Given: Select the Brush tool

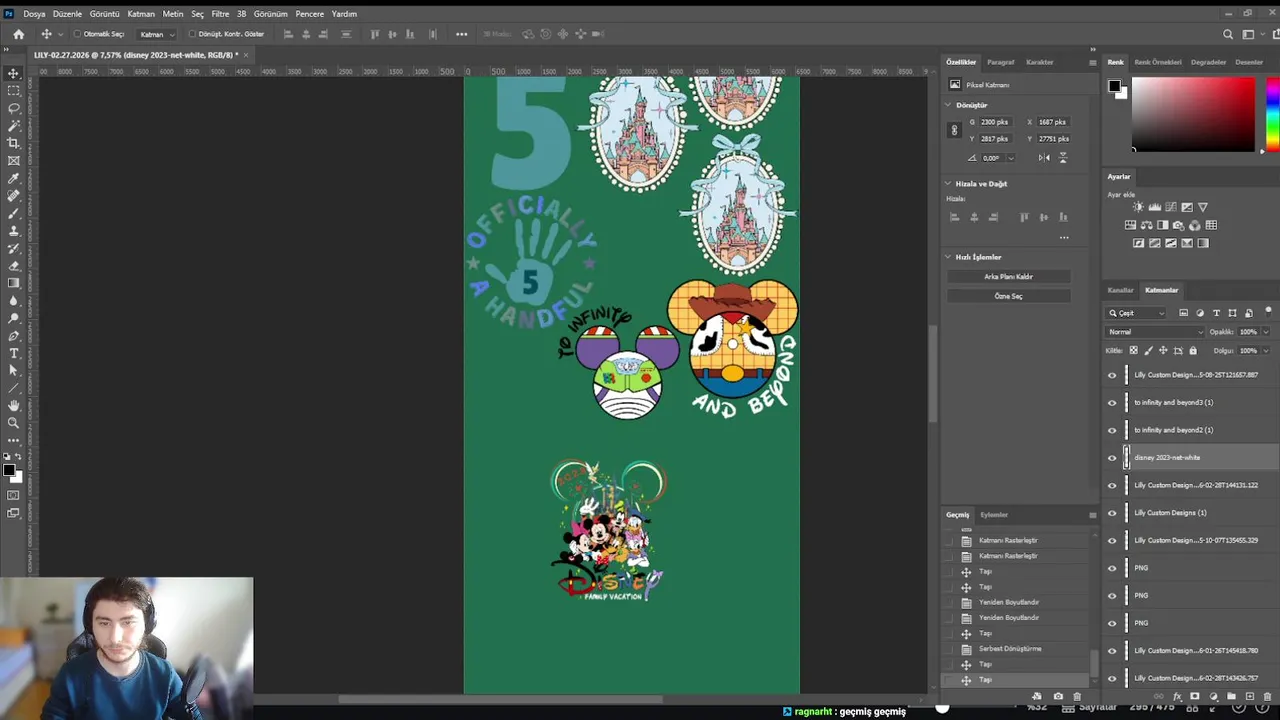Looking at the screenshot, I should coord(14,213).
